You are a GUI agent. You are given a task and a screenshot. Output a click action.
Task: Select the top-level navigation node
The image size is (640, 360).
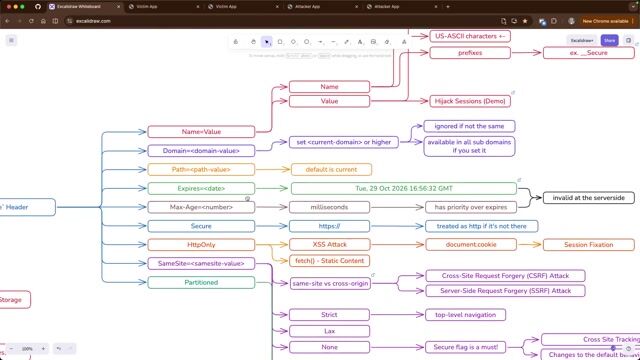465,315
